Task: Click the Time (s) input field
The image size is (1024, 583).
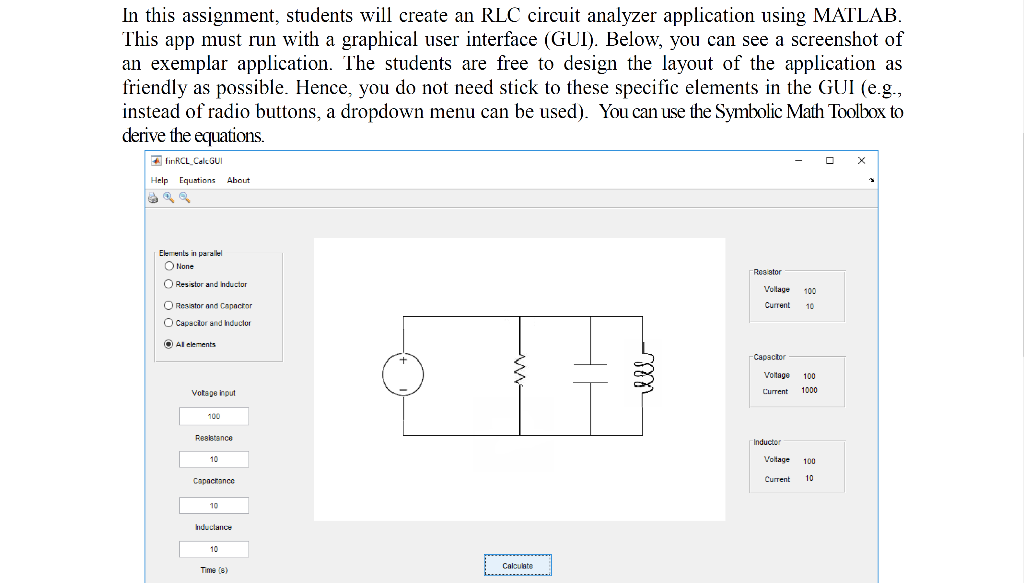Action: click(x=213, y=578)
